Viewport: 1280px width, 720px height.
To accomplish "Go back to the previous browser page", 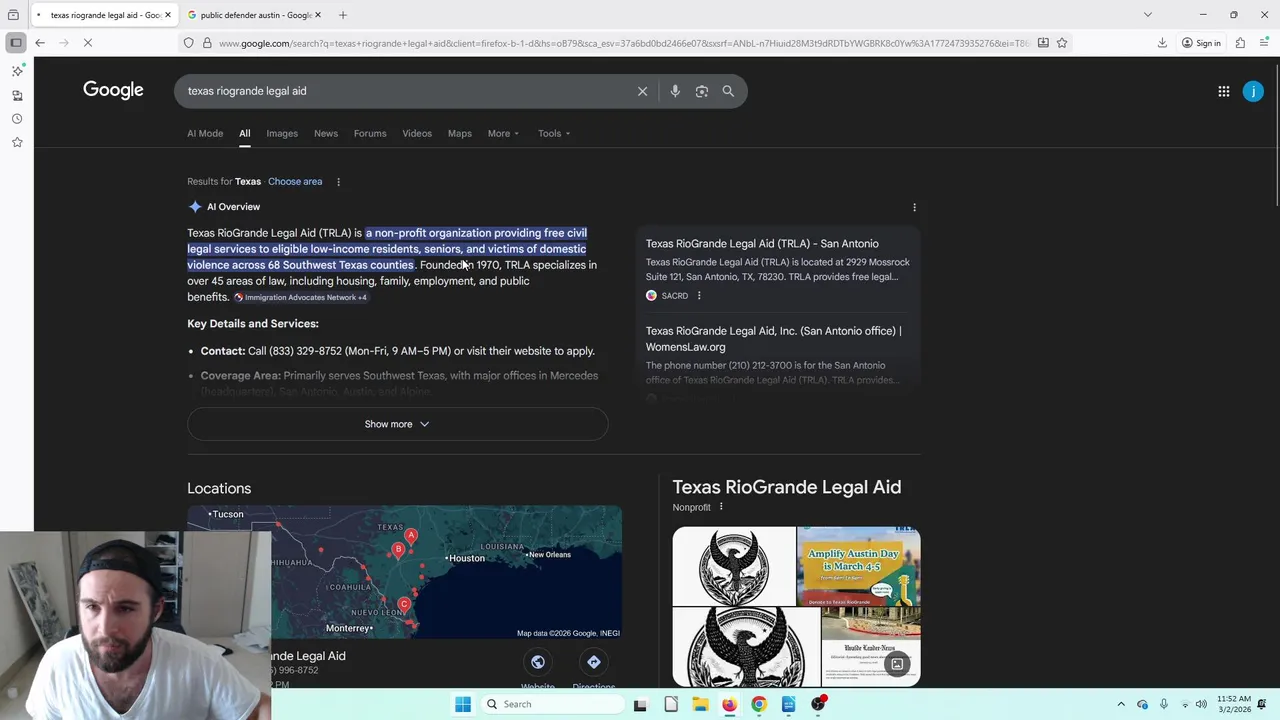I will coord(40,43).
